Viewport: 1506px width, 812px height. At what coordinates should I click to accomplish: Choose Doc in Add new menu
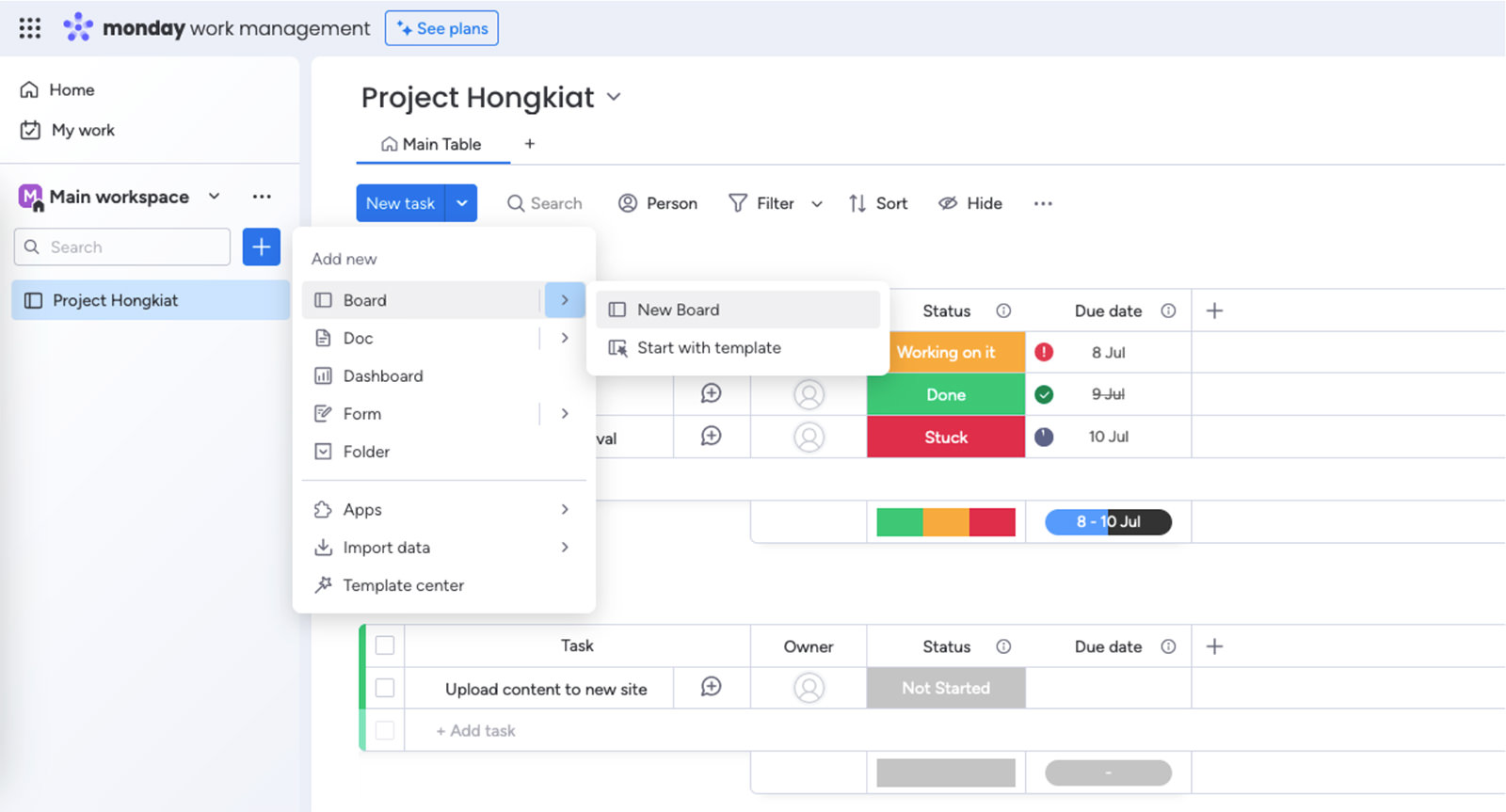[x=422, y=338]
